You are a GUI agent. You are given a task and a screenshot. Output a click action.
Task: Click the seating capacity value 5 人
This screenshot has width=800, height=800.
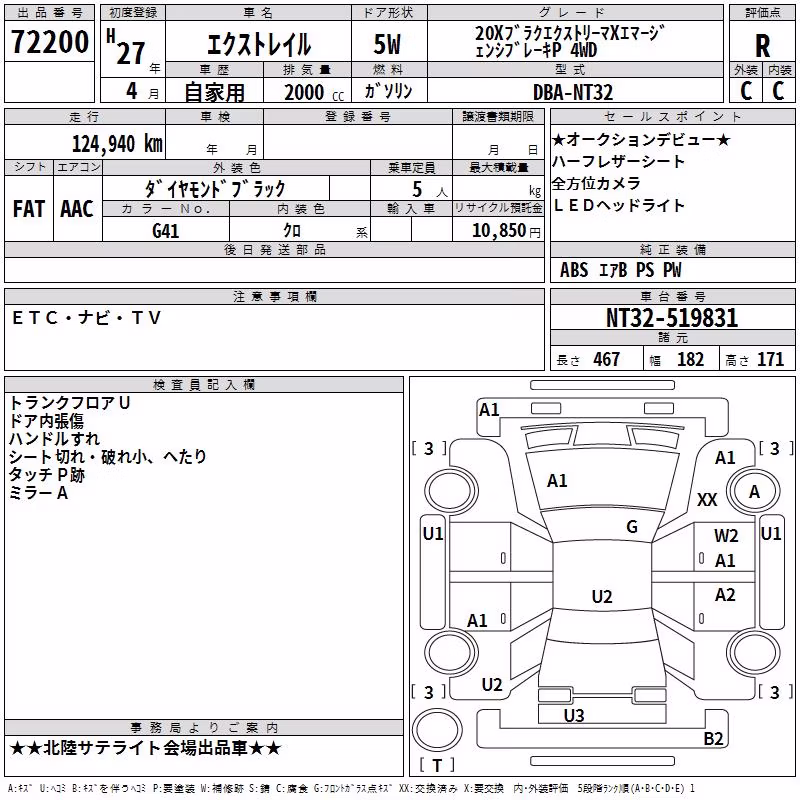tap(429, 189)
